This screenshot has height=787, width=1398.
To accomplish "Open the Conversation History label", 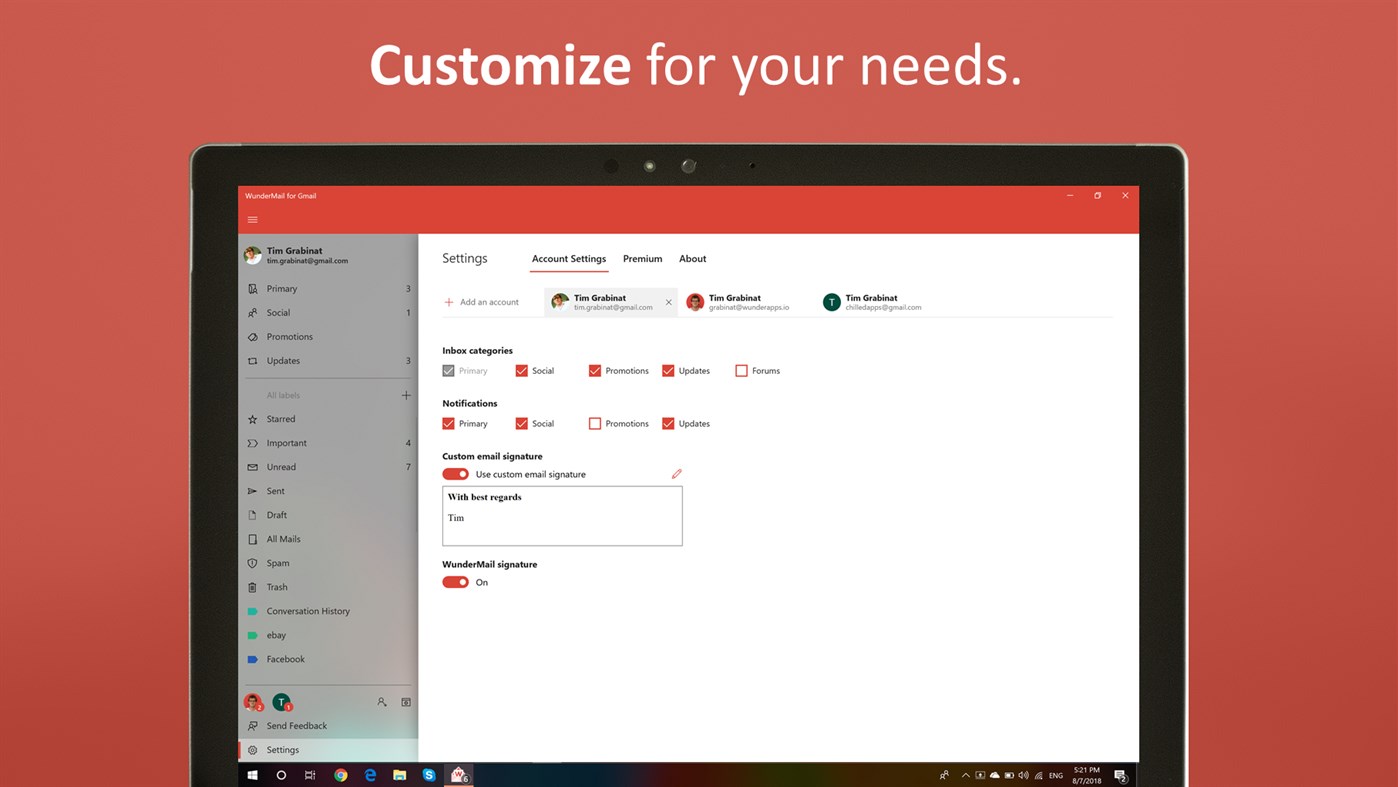I will pyautogui.click(x=307, y=610).
